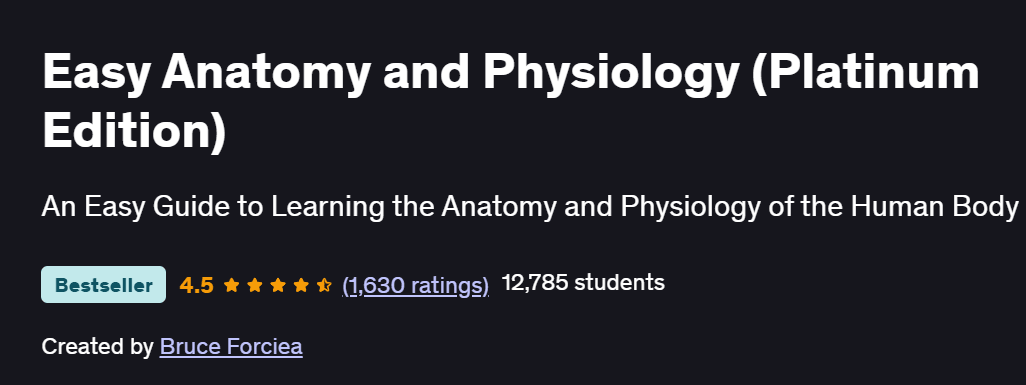Open instructor Bruce Forciea's profile link

pos(231,346)
